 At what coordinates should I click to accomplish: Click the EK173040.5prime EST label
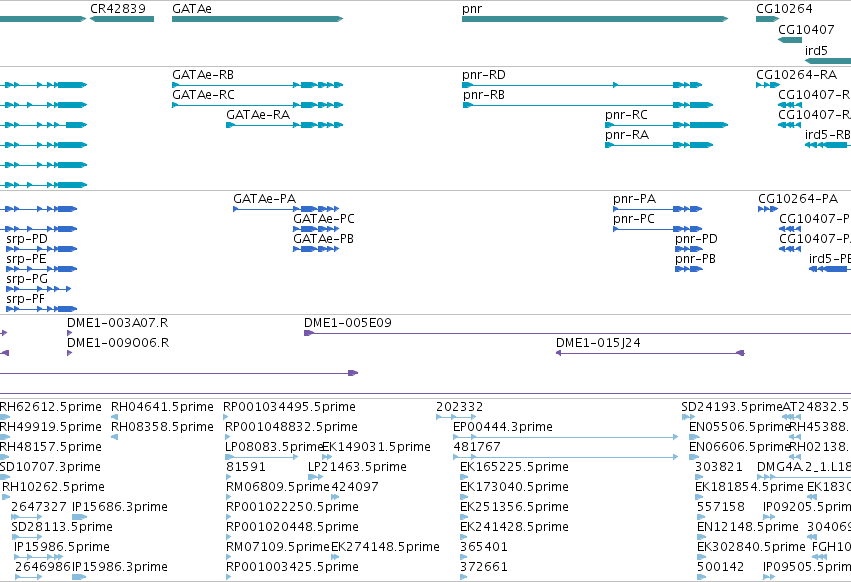tap(514, 488)
